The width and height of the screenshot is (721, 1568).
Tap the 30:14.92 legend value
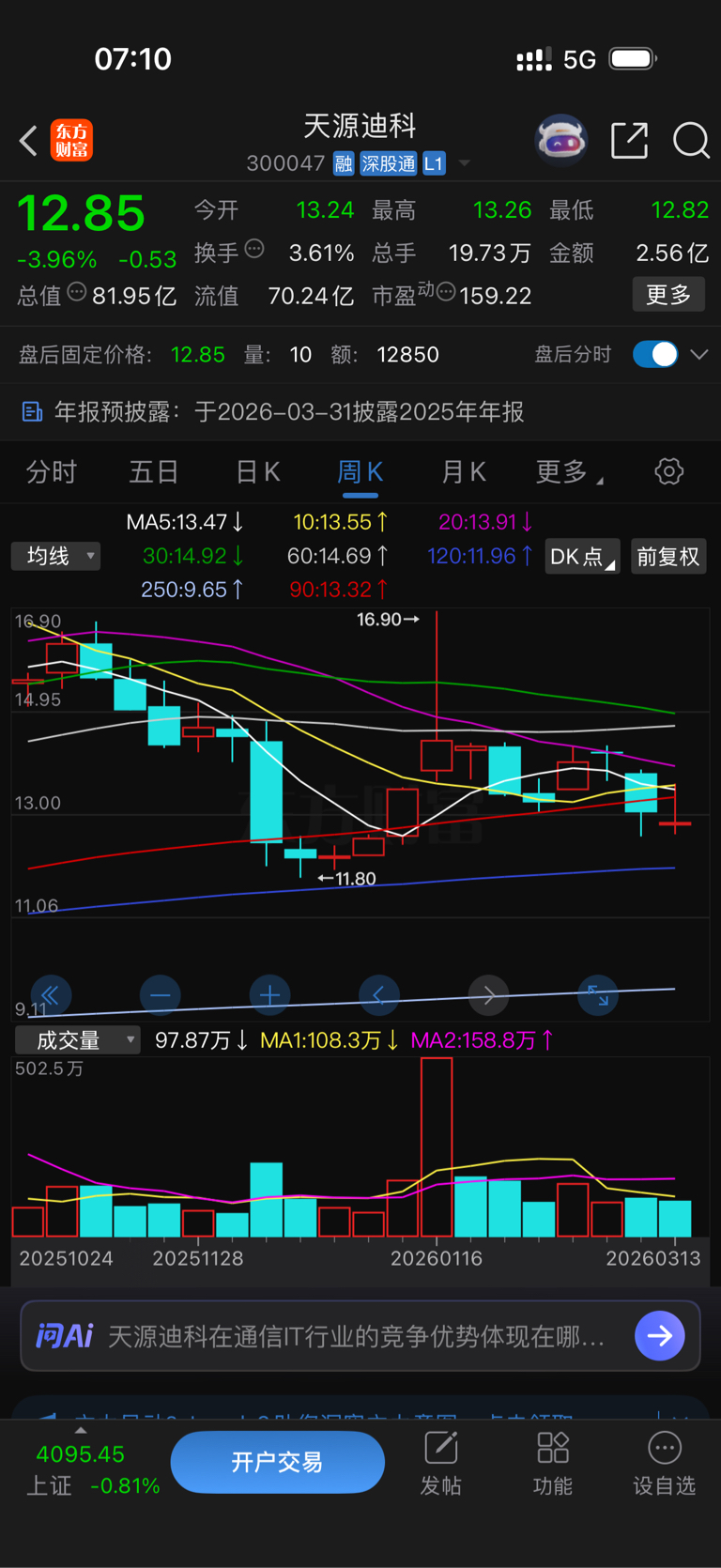(193, 556)
